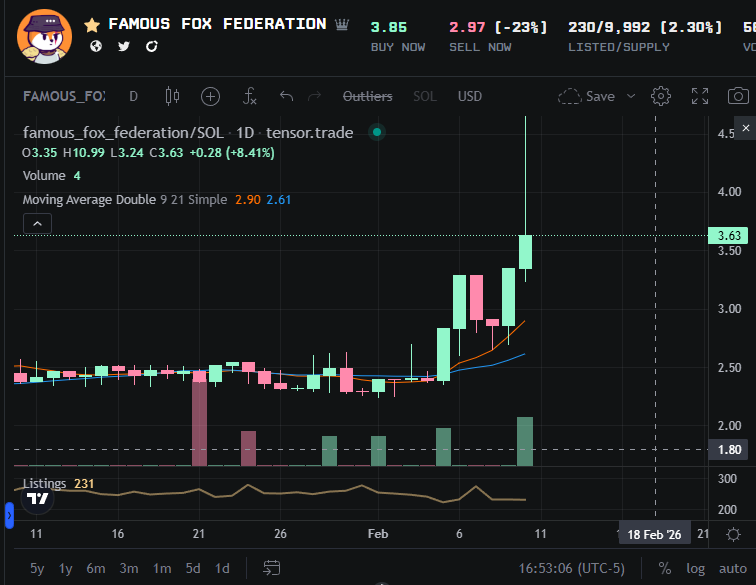Screen dimensions: 756x585
Task: Click the Listed/Supply stat
Action: [x=645, y=36]
